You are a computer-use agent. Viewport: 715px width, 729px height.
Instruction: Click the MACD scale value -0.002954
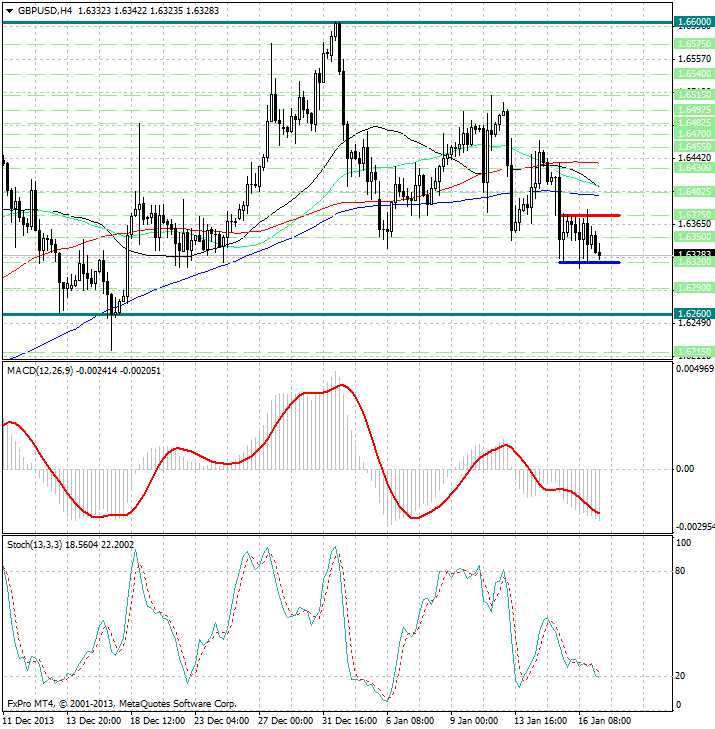pyautogui.click(x=695, y=527)
